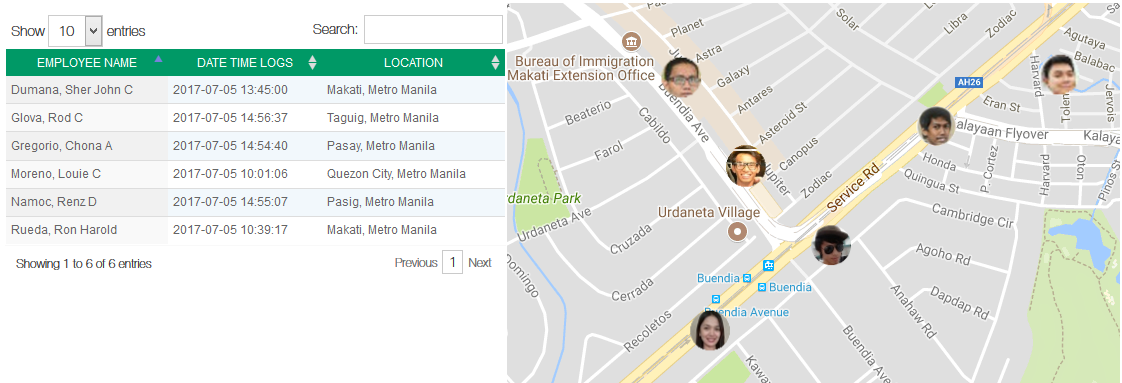Screen dimensions: 1122x383
Task: Click the woman's photo marker near Buendia Avenue
Action: pyautogui.click(x=710, y=331)
